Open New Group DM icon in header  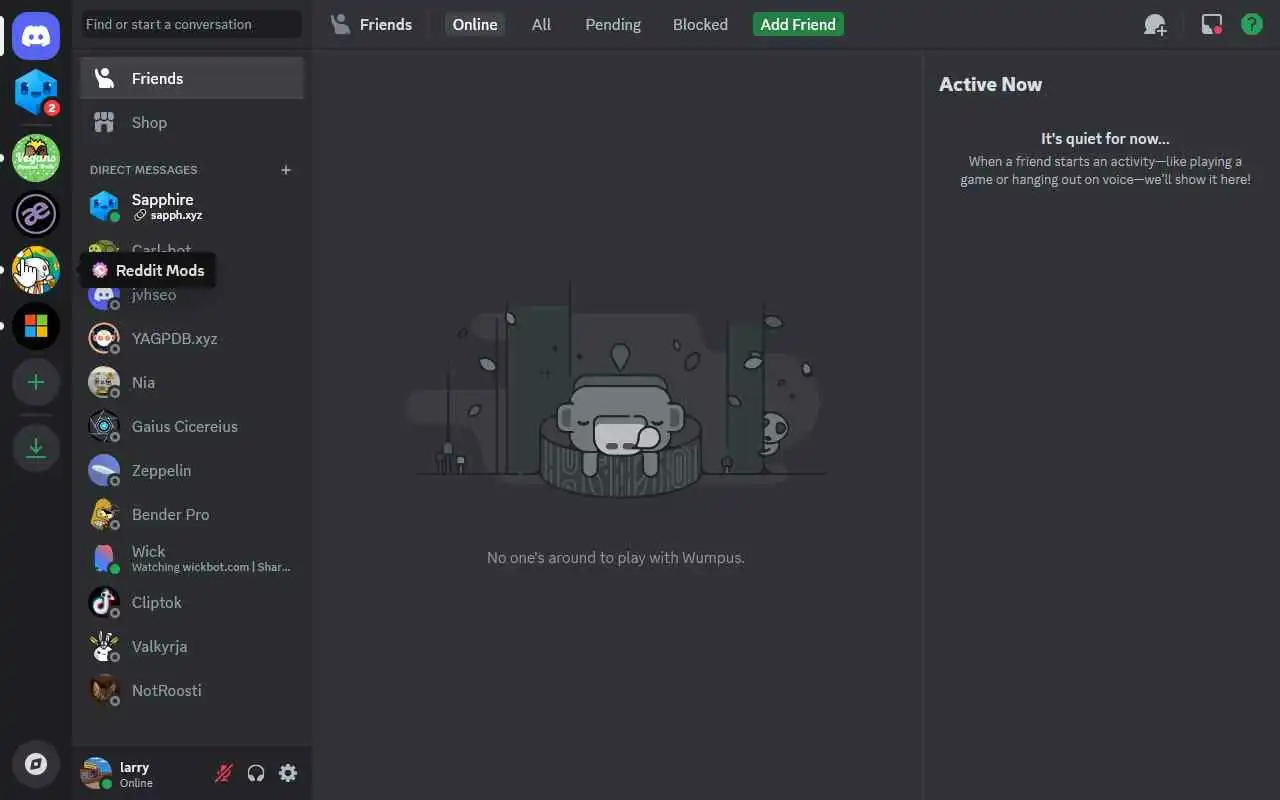pyautogui.click(x=1155, y=24)
